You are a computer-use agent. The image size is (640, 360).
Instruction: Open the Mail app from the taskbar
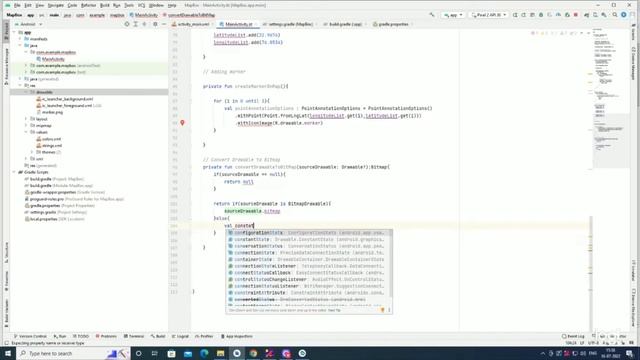[188, 353]
